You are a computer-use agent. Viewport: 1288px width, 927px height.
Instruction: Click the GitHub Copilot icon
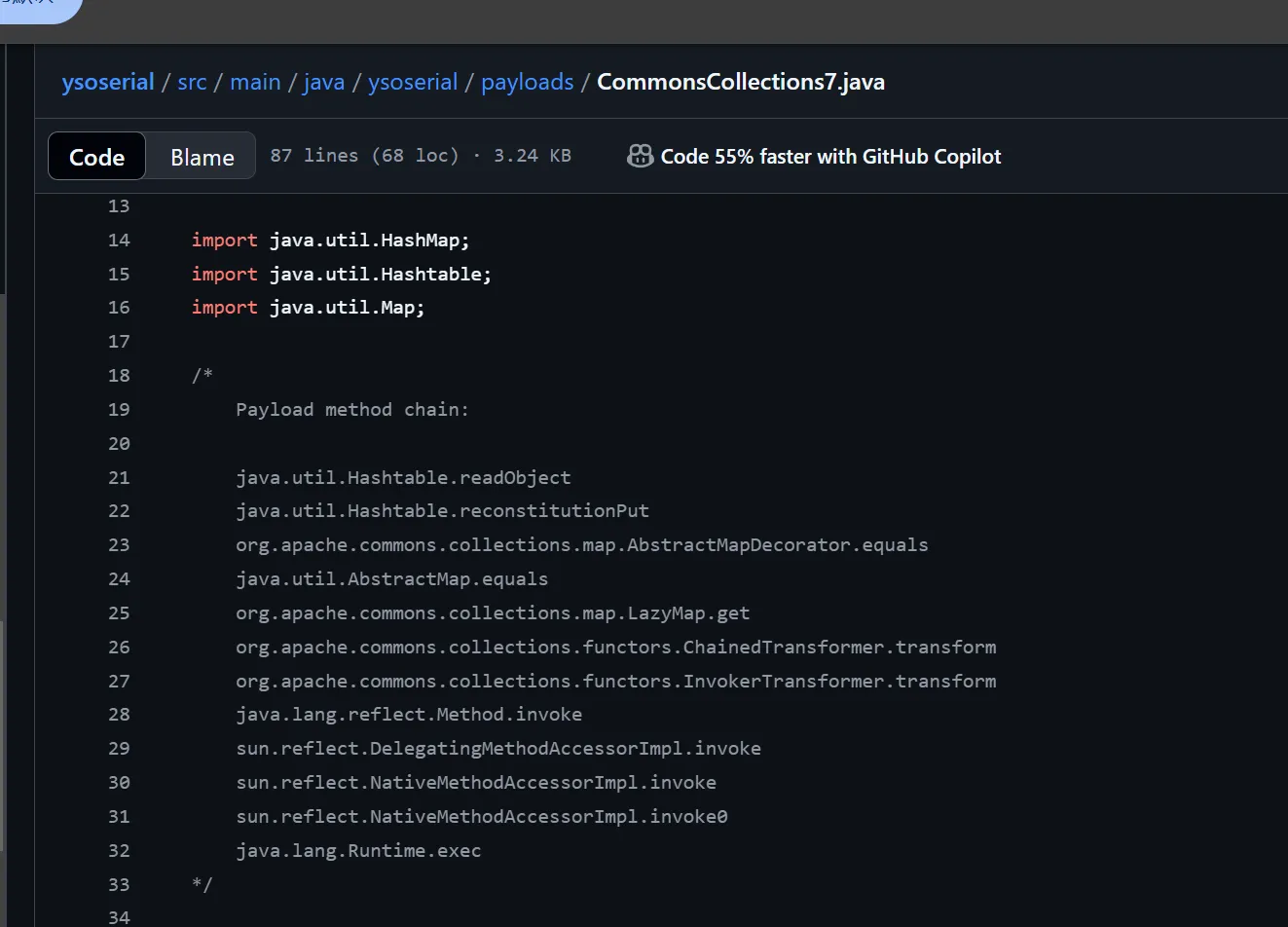[x=640, y=156]
